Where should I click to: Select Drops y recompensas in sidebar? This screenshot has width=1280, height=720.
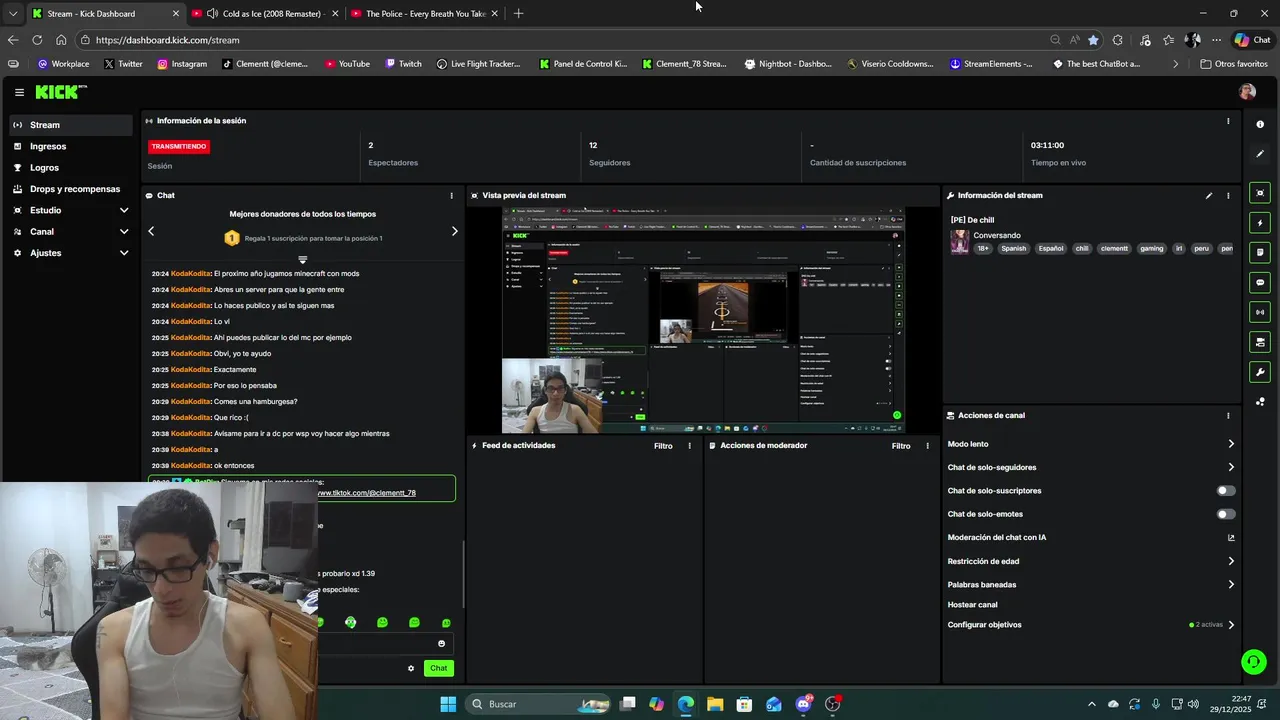pos(70,189)
